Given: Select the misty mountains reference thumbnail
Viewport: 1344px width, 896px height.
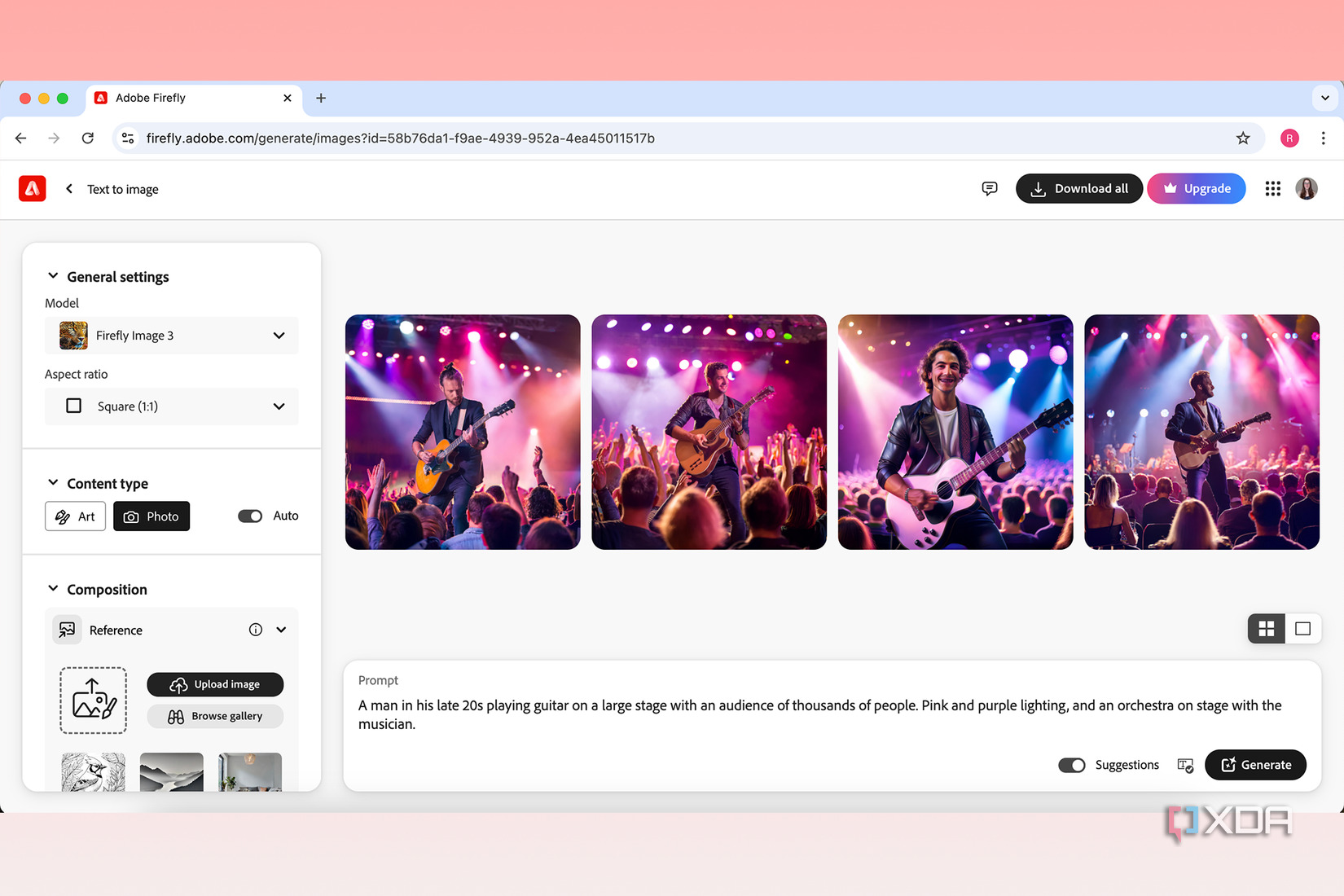Looking at the screenshot, I should coord(172,772).
